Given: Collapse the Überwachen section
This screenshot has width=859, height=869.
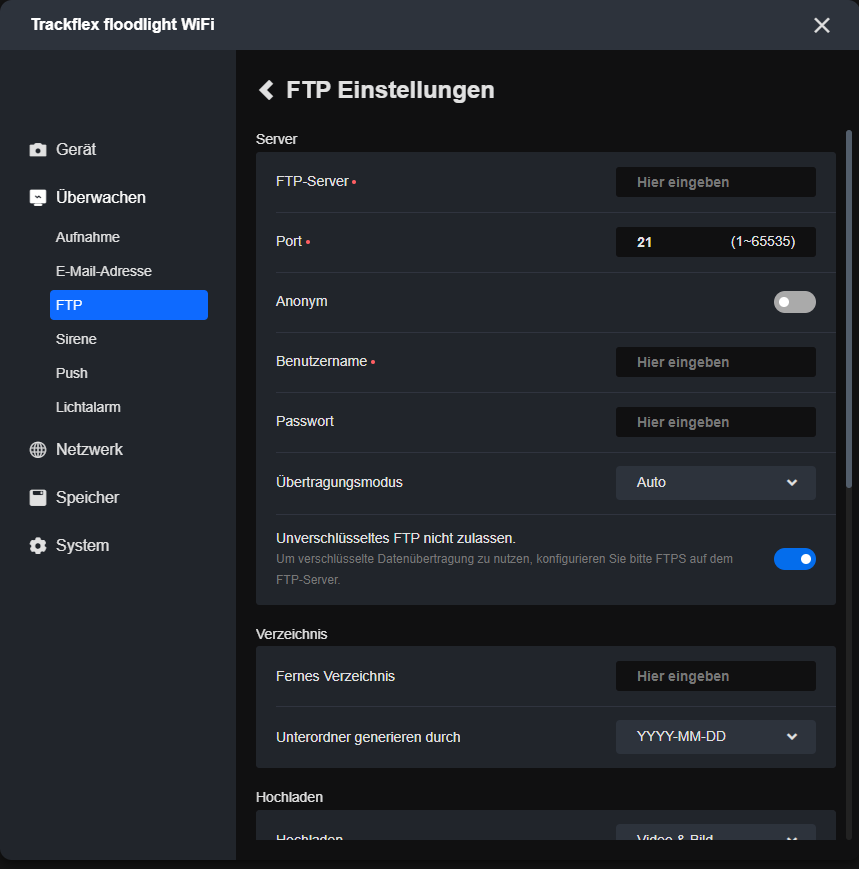Looking at the screenshot, I should pos(101,198).
